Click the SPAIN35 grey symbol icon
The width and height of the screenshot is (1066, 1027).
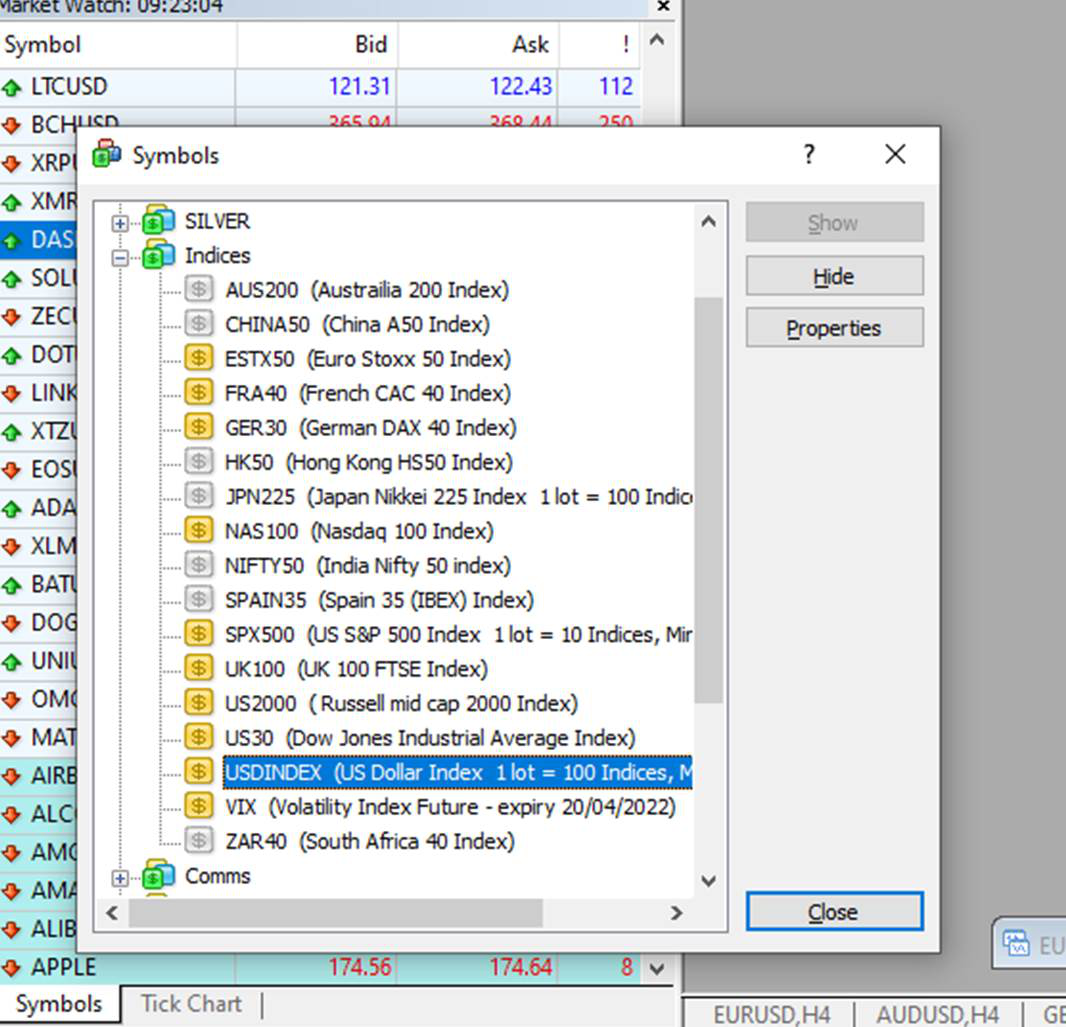199,599
